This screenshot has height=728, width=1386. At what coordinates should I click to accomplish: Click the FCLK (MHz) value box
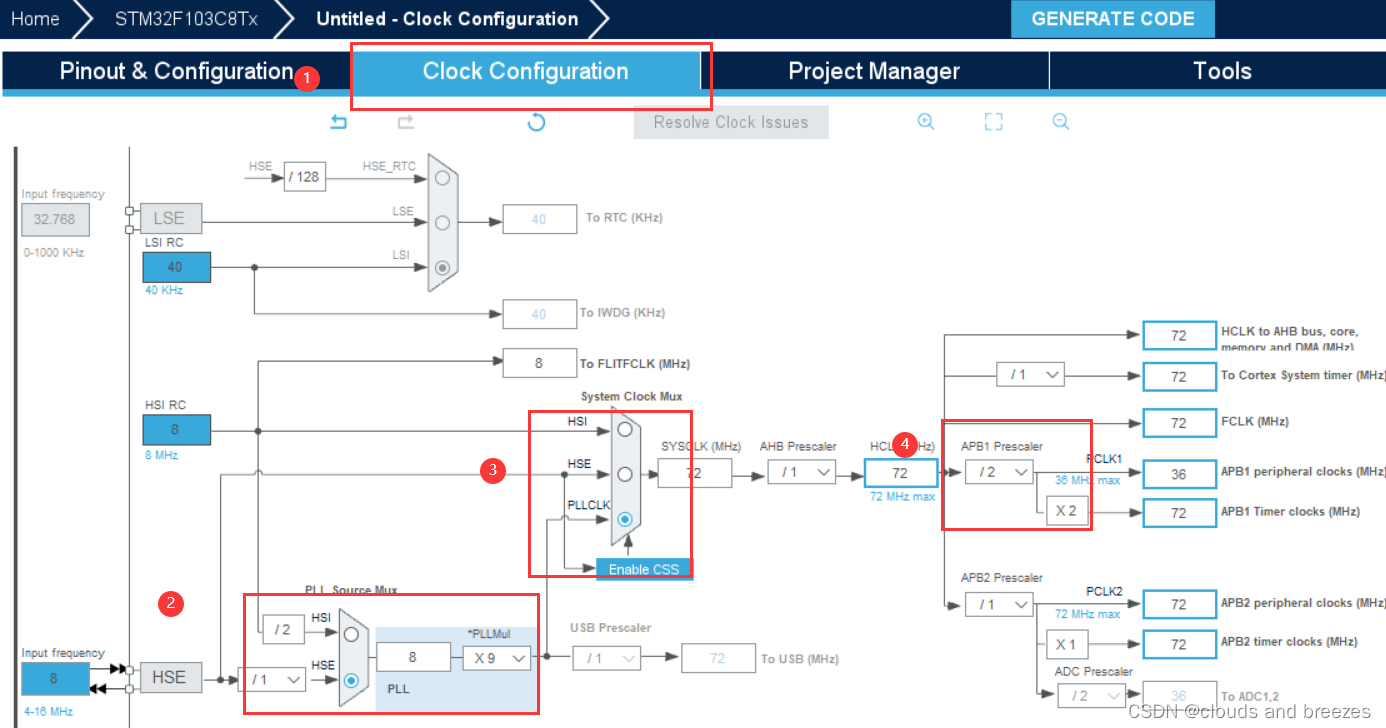1179,423
